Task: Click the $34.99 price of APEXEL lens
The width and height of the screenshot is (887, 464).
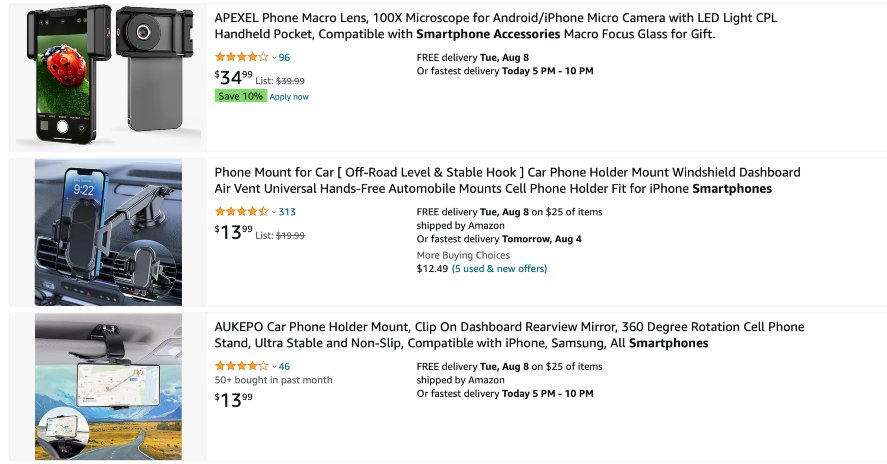Action: [x=234, y=77]
